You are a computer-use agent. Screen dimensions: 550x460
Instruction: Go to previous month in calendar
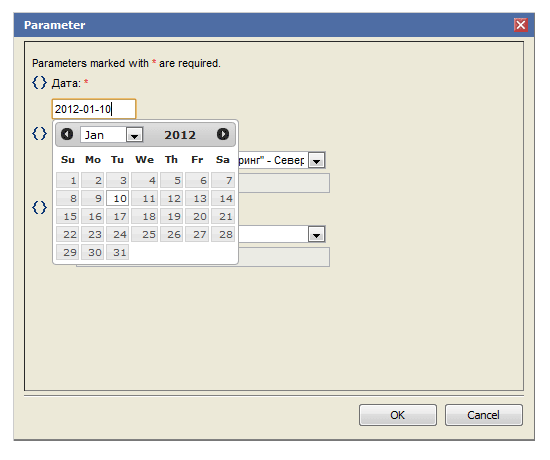tap(67, 134)
